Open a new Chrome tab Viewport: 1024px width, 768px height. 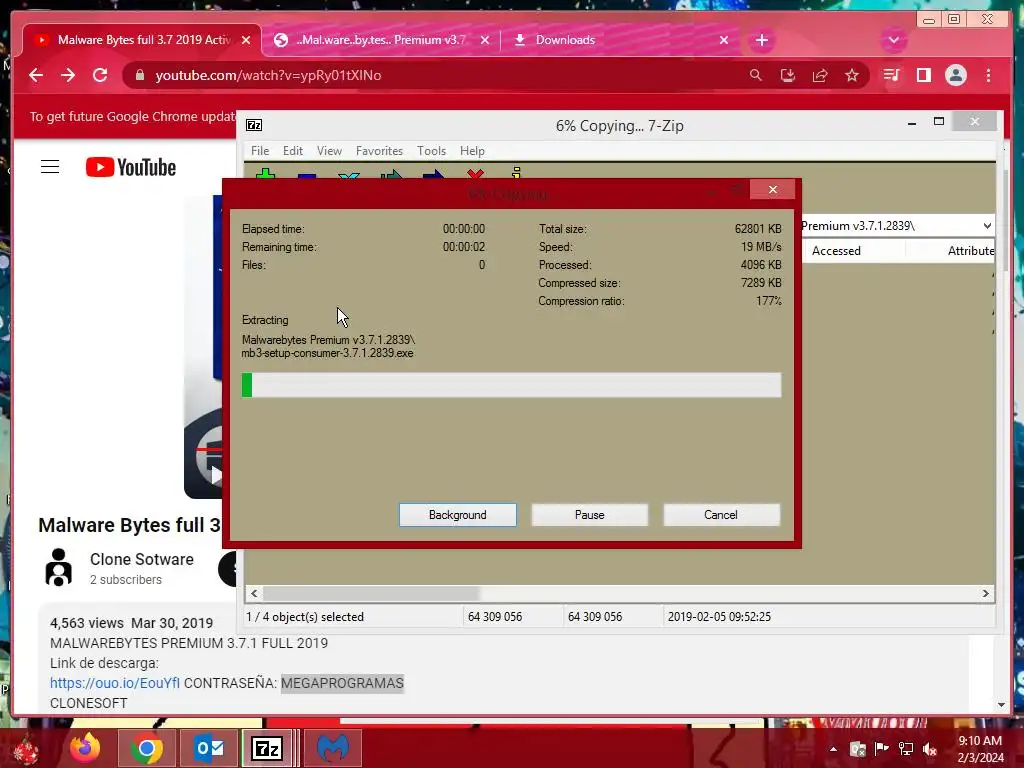pos(761,40)
